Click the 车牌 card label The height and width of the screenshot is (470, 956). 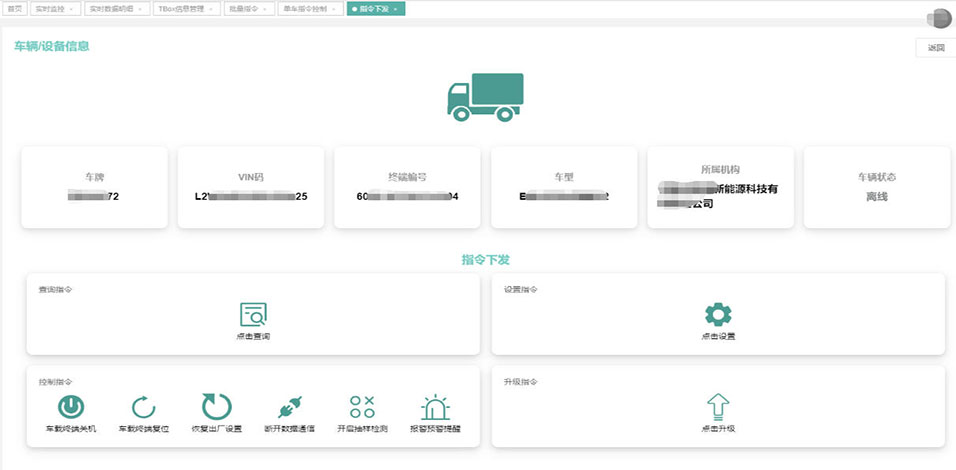[95, 177]
